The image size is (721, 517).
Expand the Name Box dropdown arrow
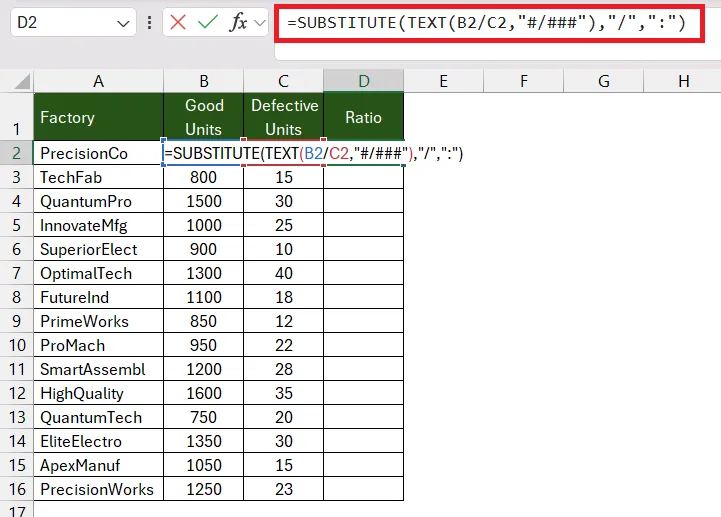pyautogui.click(x=123, y=23)
